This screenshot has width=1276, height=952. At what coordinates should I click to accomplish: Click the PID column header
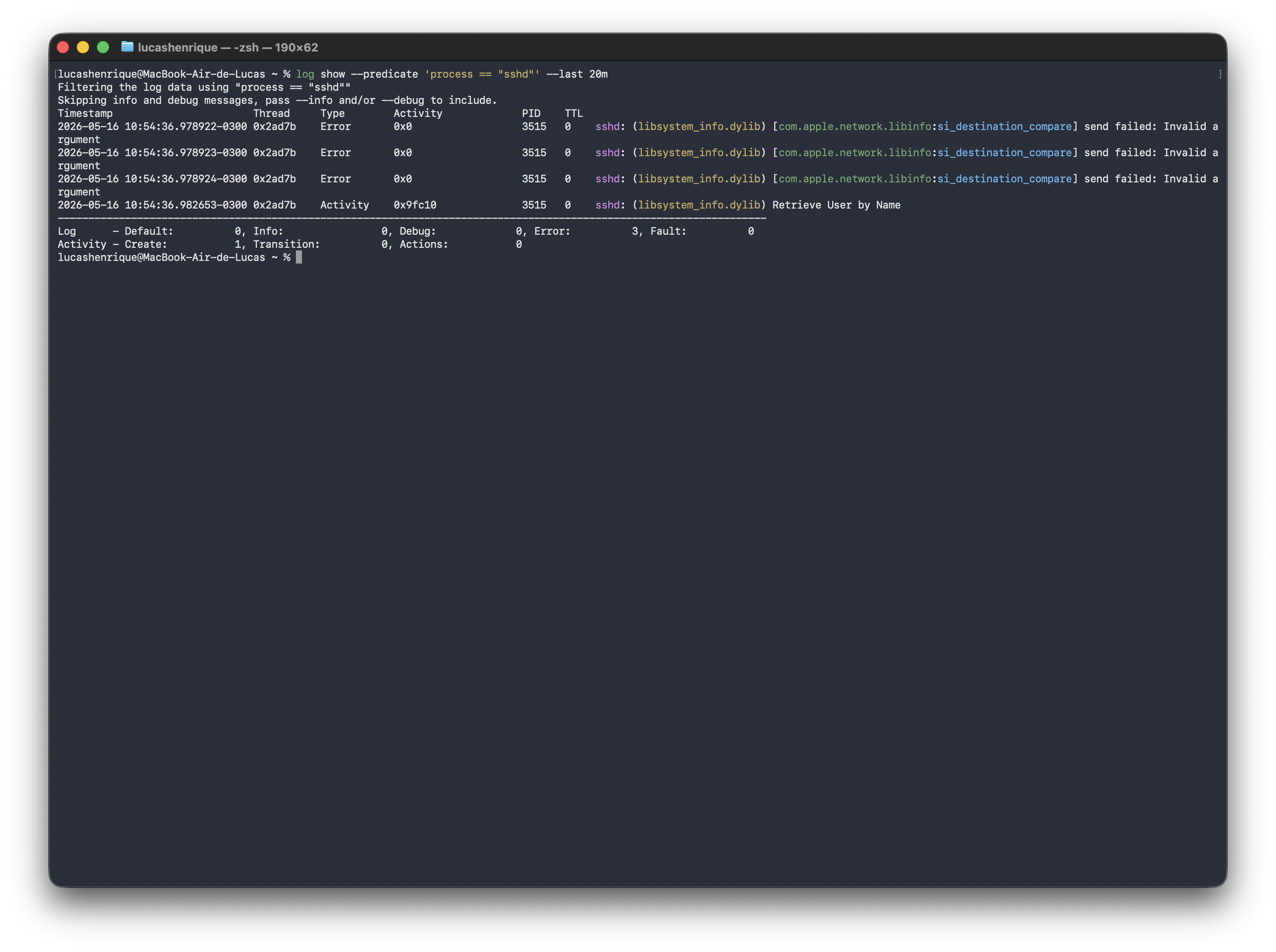532,113
